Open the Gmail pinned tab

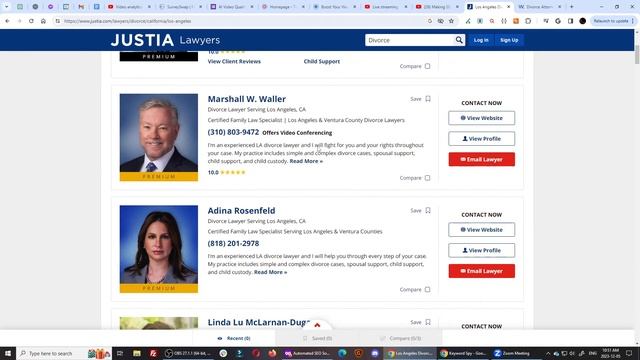pyautogui.click(x=81, y=7)
